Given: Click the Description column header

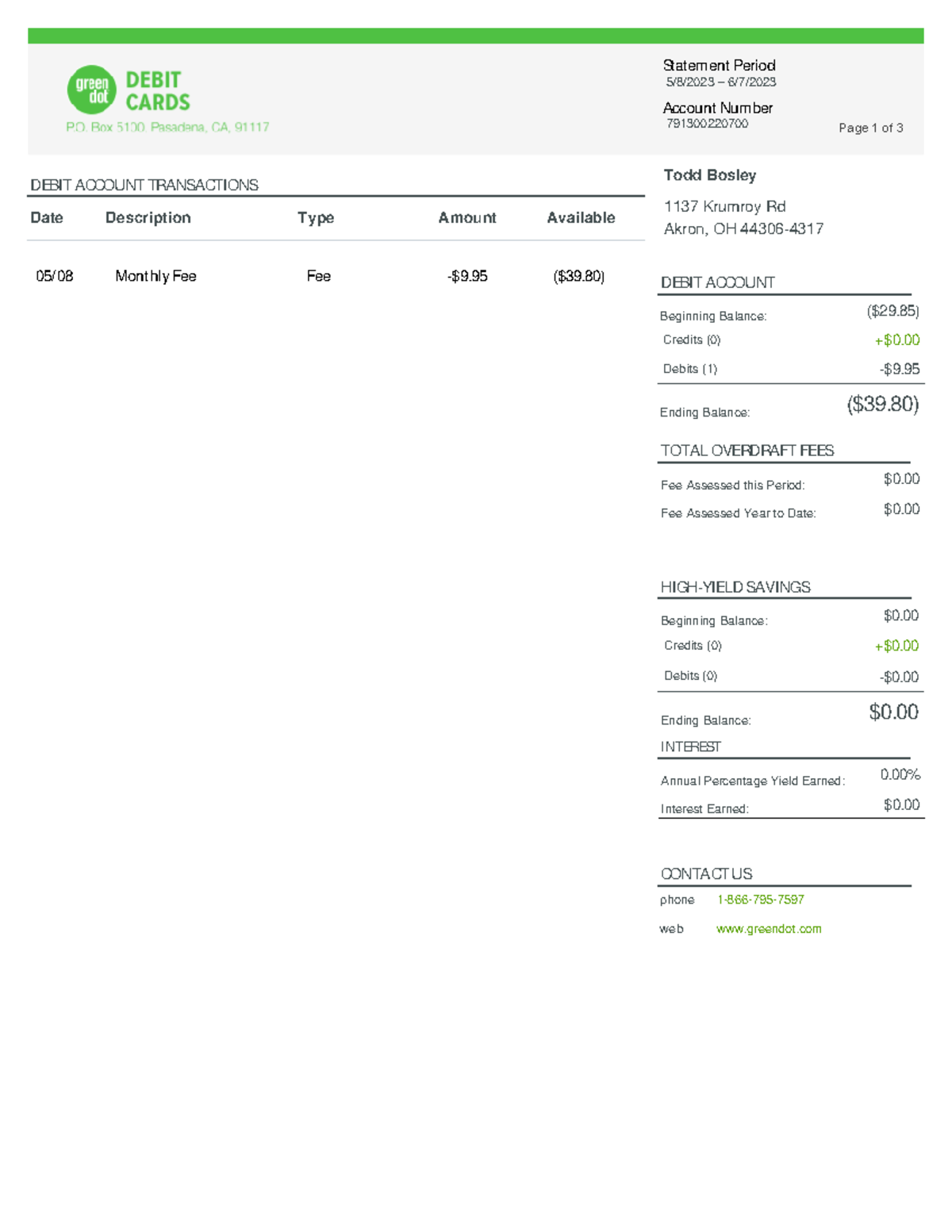Looking at the screenshot, I should (x=148, y=217).
